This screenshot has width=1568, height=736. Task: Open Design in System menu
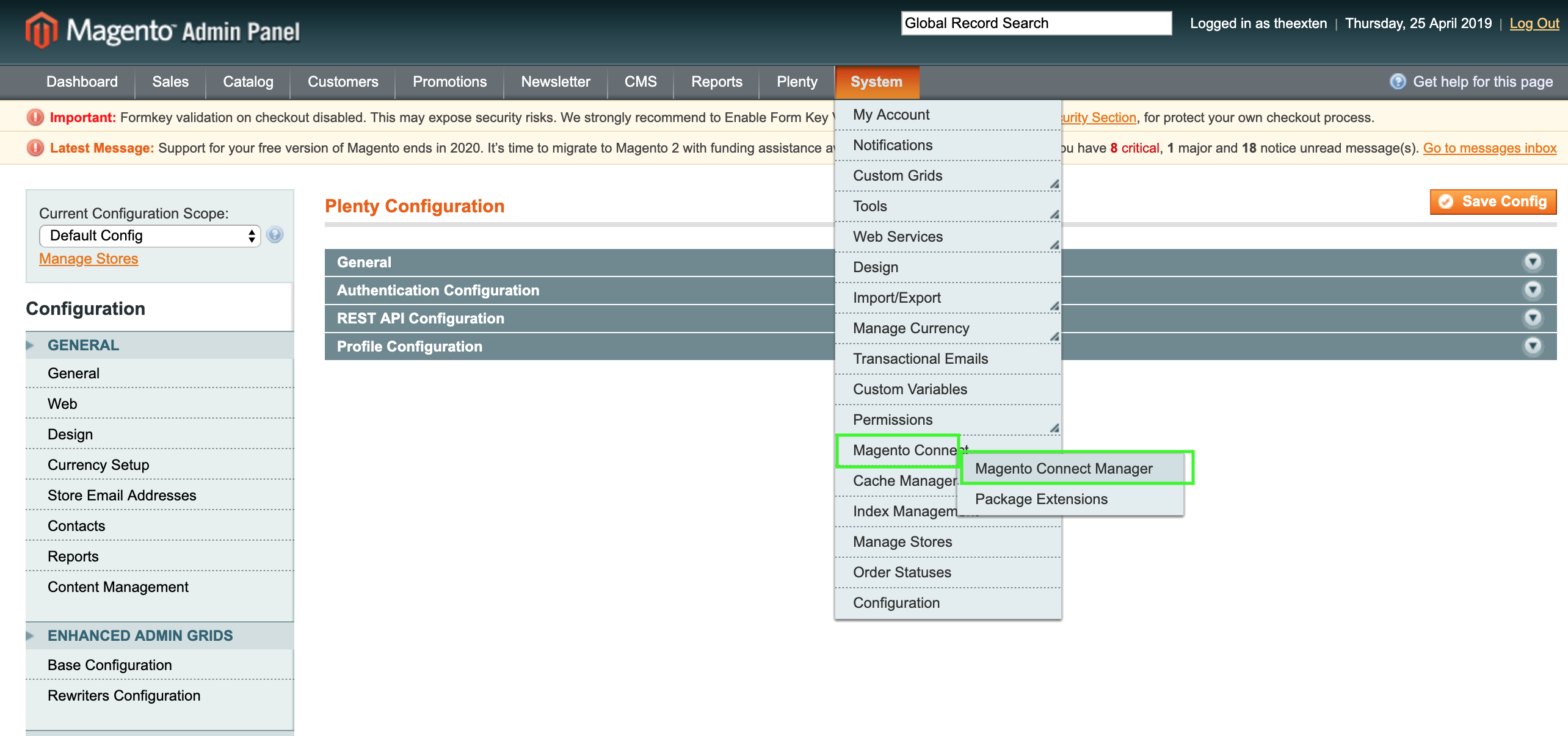point(948,267)
